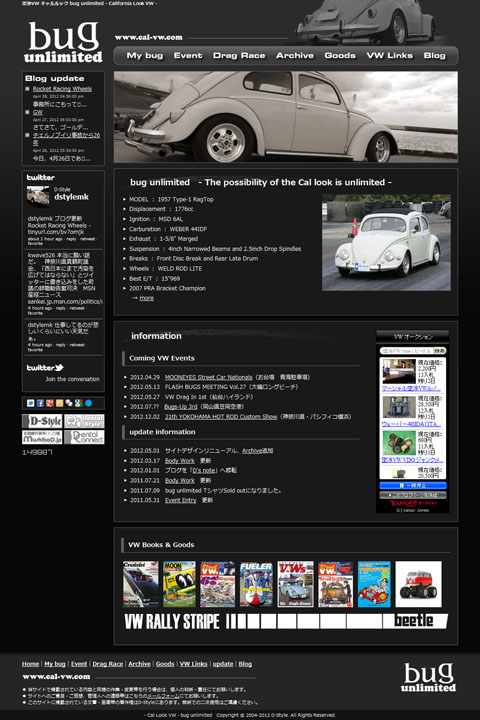Open the Archive link in update information
The height and width of the screenshot is (720, 480).
tap(252, 451)
